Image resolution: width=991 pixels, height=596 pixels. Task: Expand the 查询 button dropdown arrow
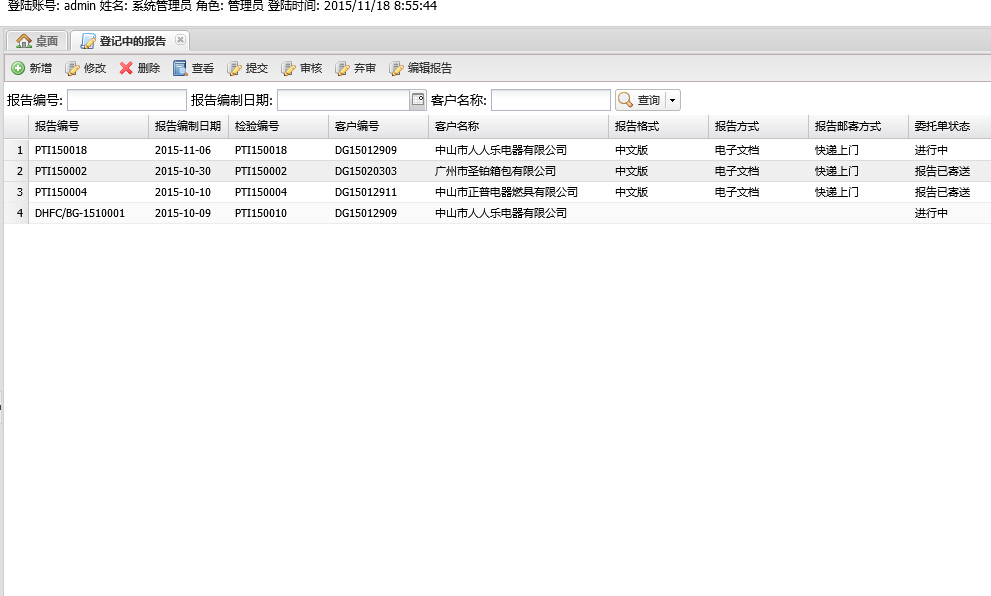(672, 100)
